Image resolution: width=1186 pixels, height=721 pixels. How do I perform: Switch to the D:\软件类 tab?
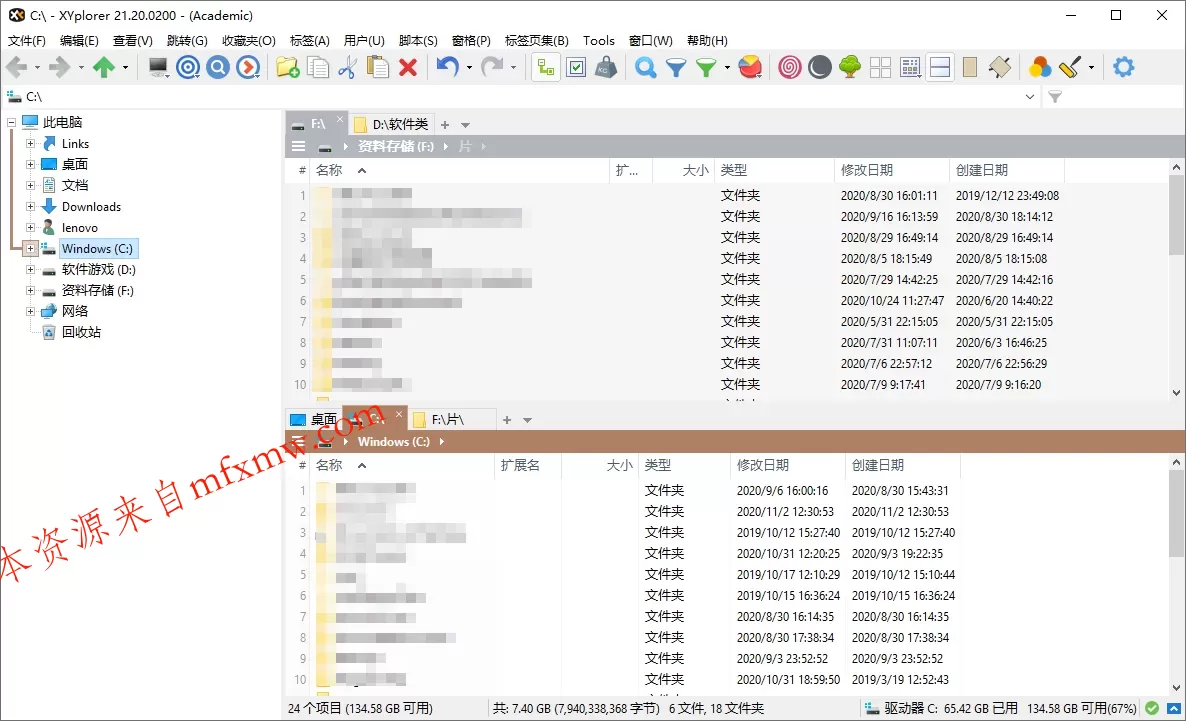coord(391,124)
